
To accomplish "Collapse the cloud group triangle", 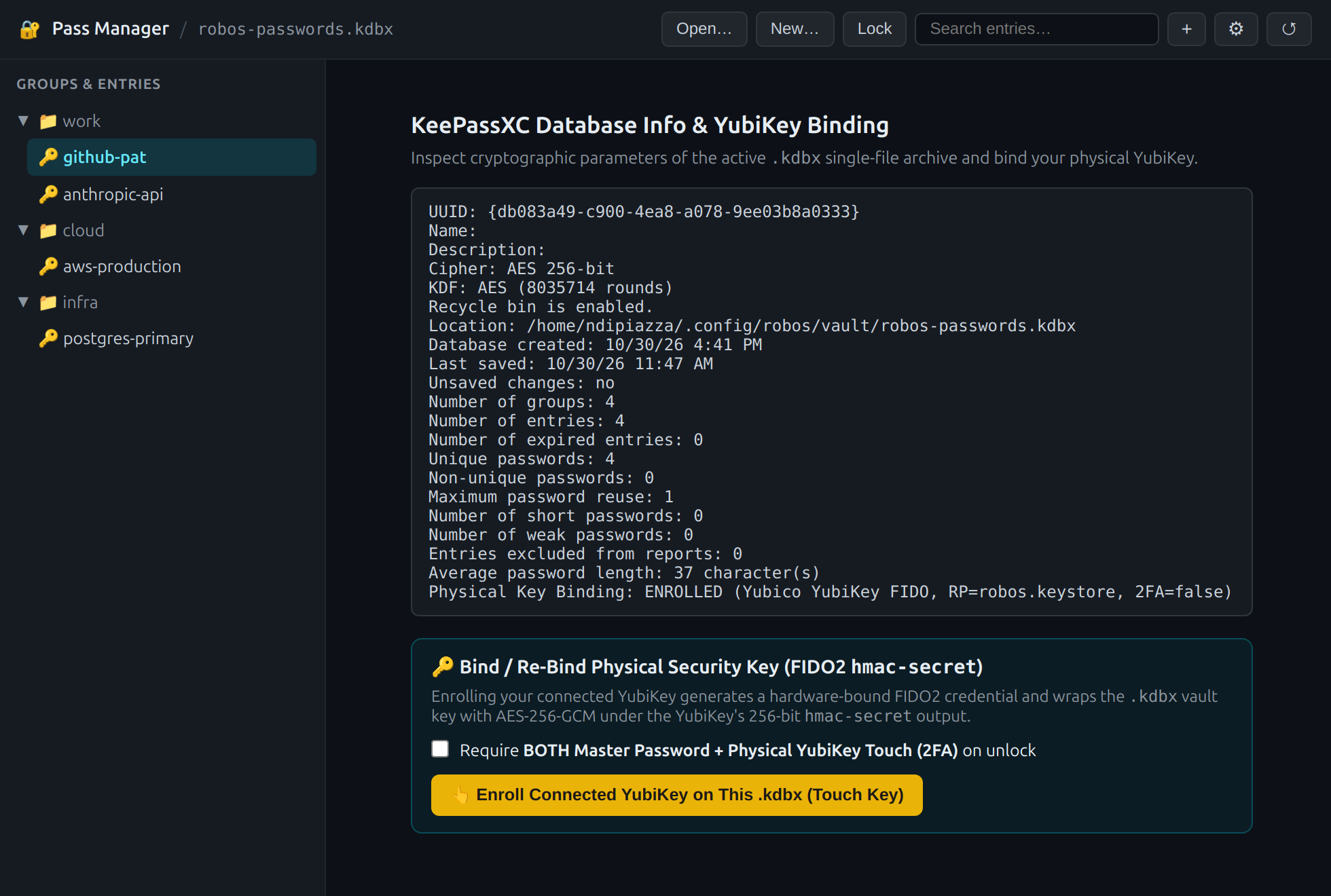I will (x=24, y=231).
